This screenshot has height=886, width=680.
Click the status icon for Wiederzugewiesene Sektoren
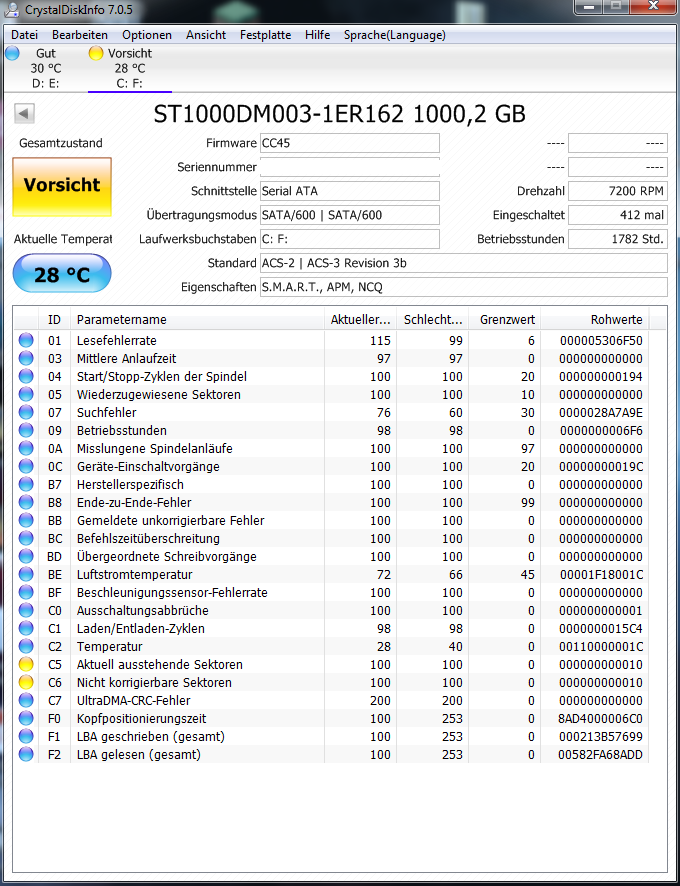click(26, 394)
